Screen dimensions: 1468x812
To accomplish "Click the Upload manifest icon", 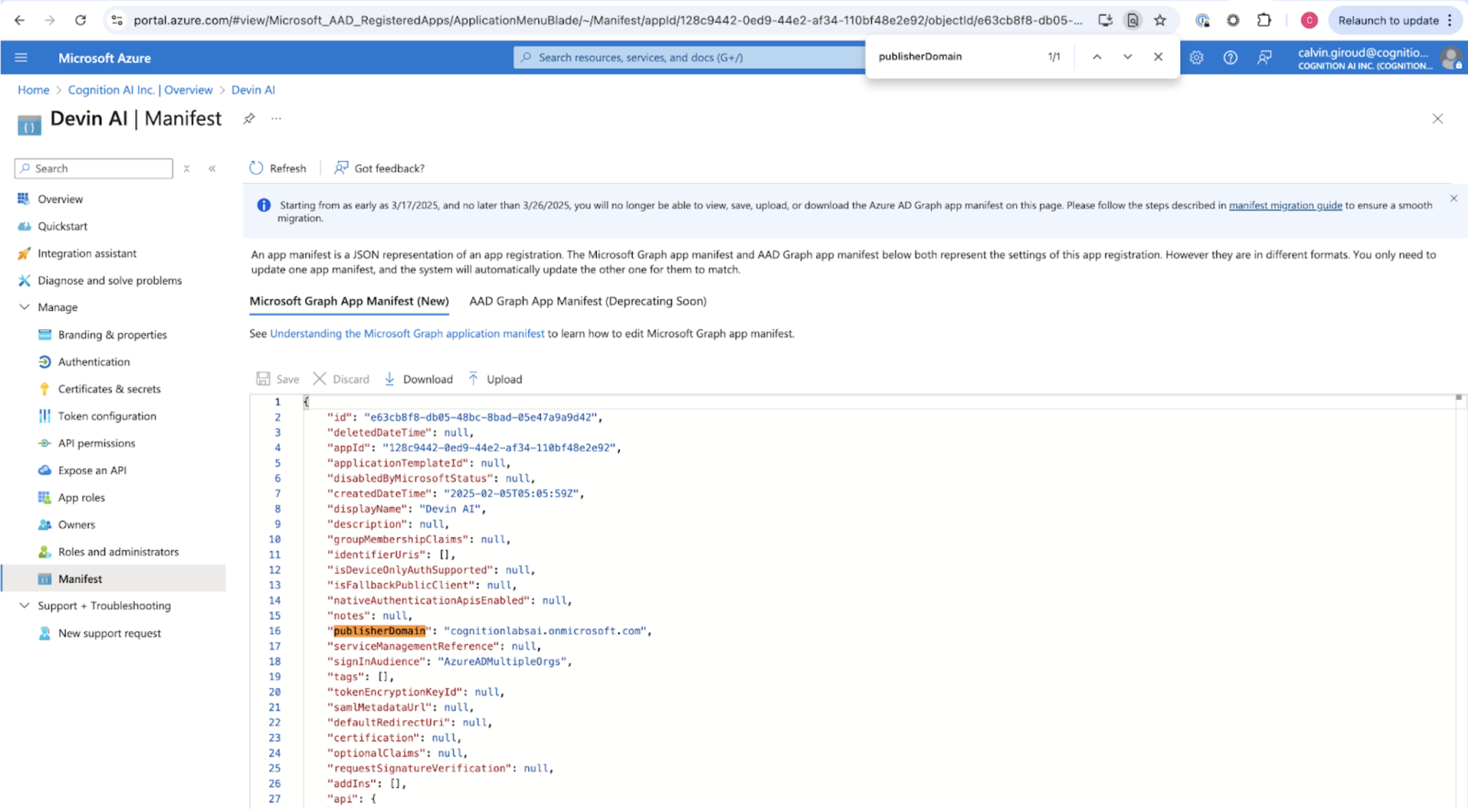I will click(473, 379).
